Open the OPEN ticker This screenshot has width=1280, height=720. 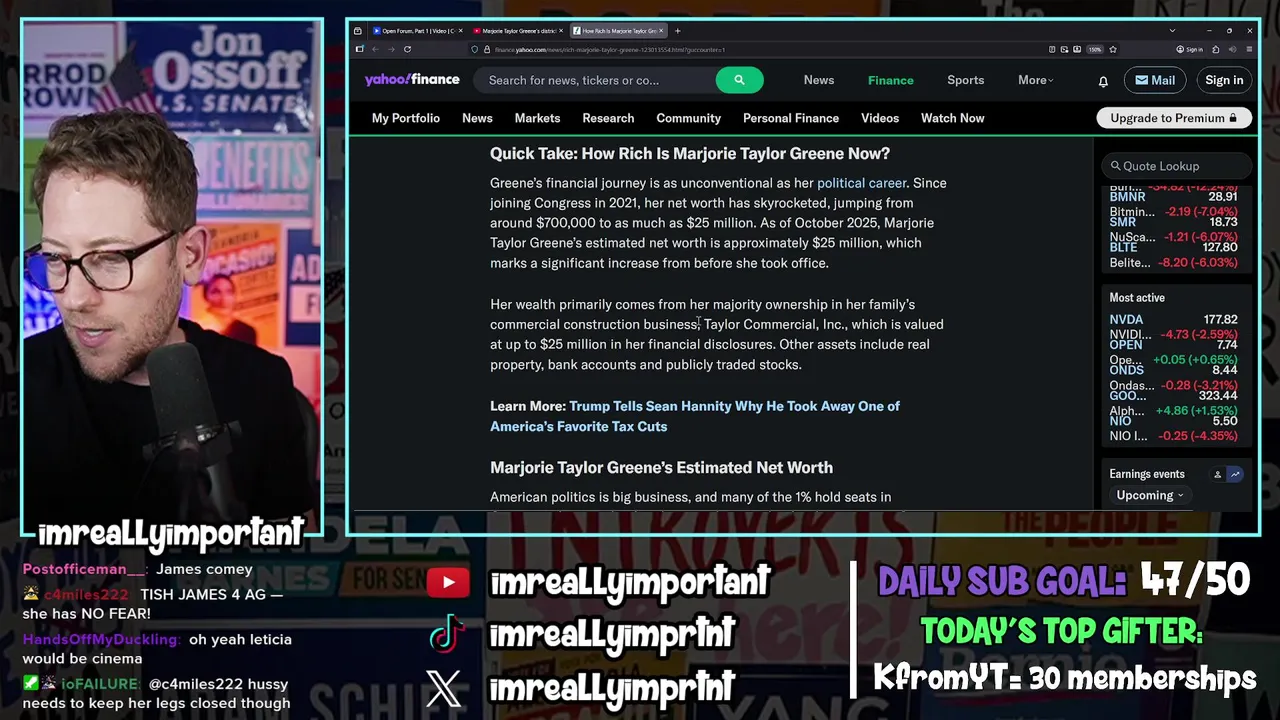(1126, 345)
